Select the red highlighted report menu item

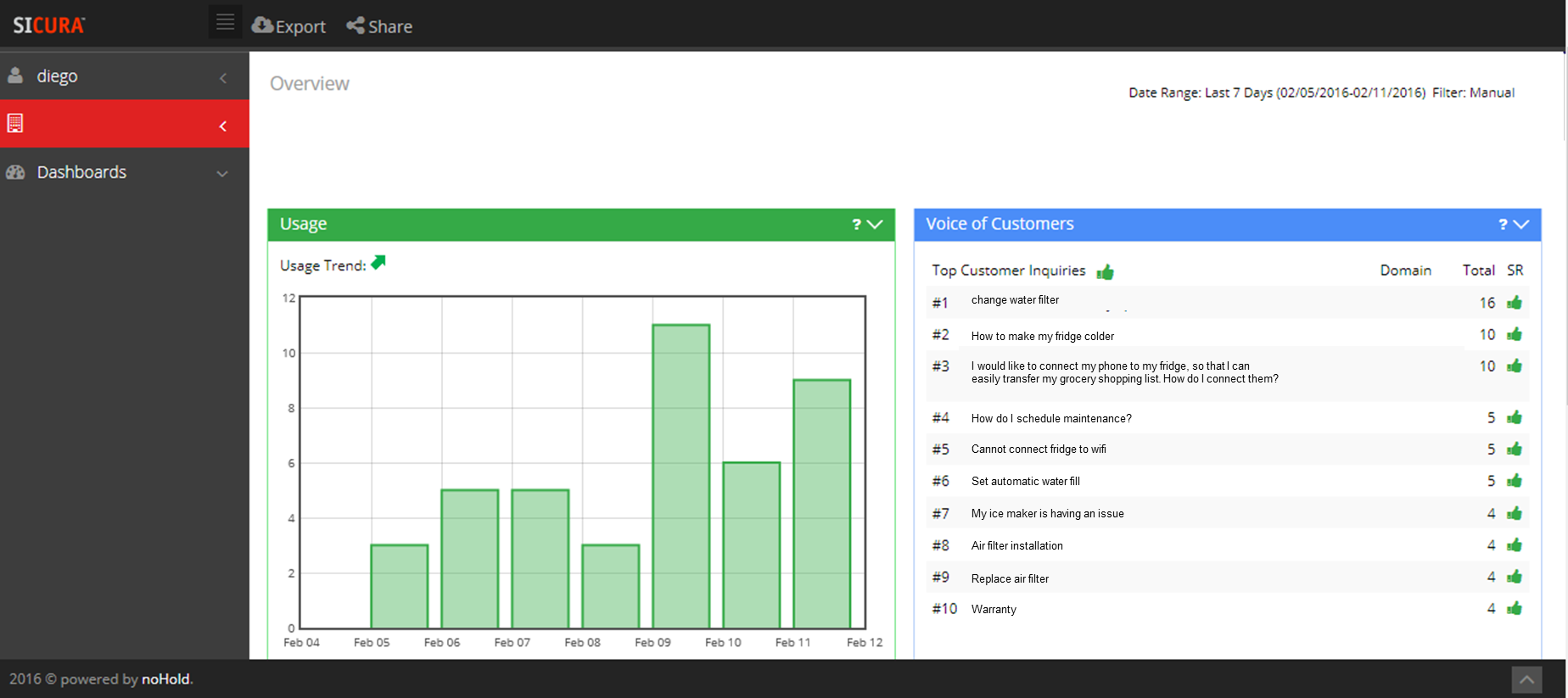point(125,124)
